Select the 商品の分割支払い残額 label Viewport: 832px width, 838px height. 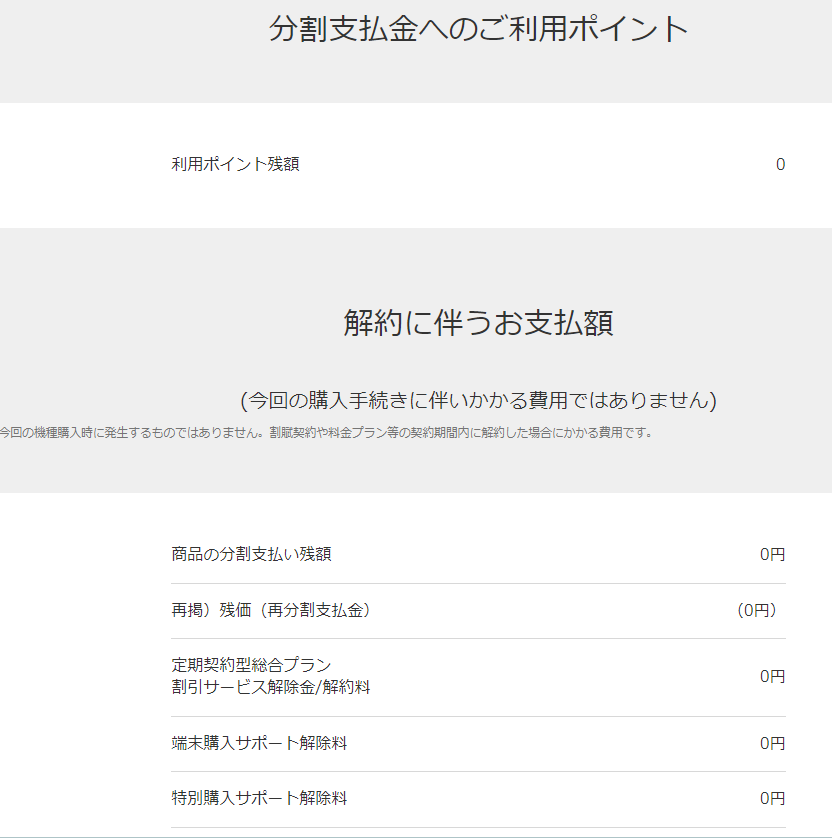point(251,554)
